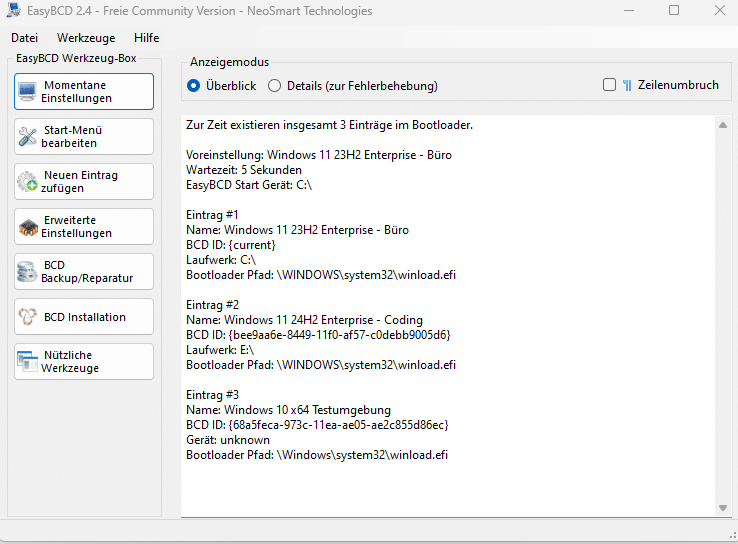The width and height of the screenshot is (738, 544).
Task: Click the 'EasyBCD Start Gerät: C:\' line
Action: pyautogui.click(x=249, y=185)
